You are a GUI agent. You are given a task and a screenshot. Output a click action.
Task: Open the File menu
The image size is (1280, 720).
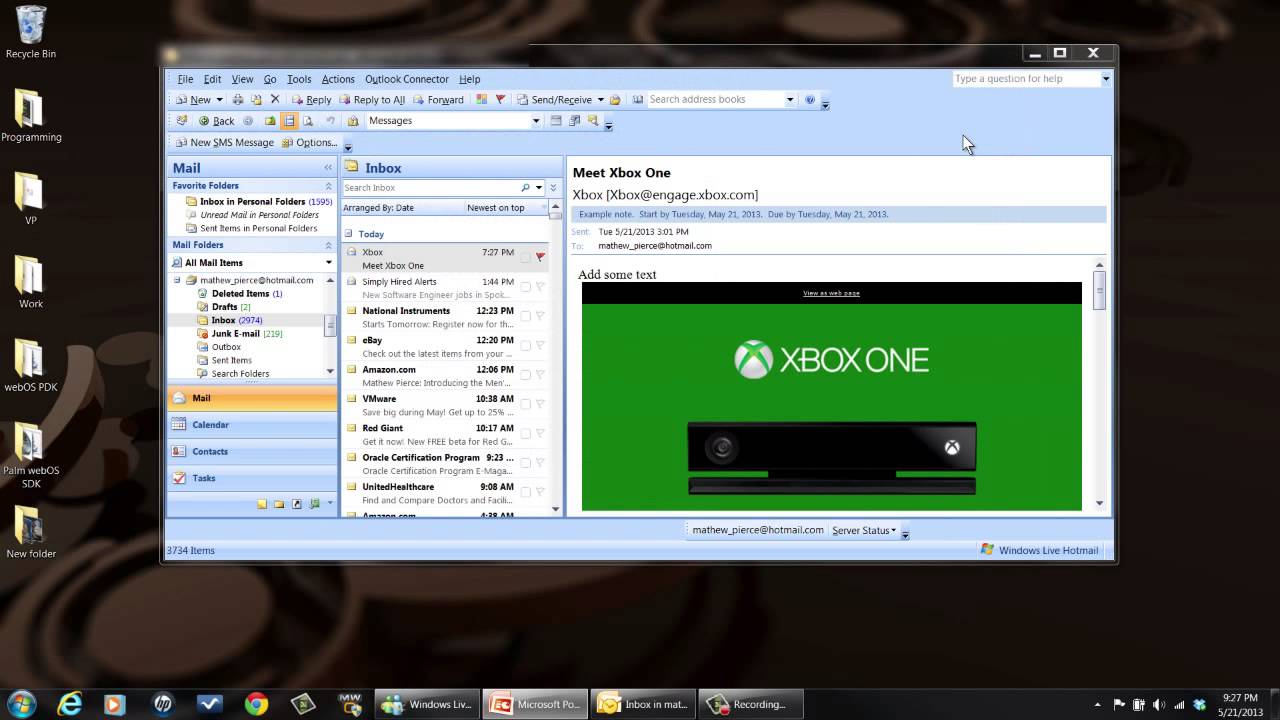pos(185,79)
